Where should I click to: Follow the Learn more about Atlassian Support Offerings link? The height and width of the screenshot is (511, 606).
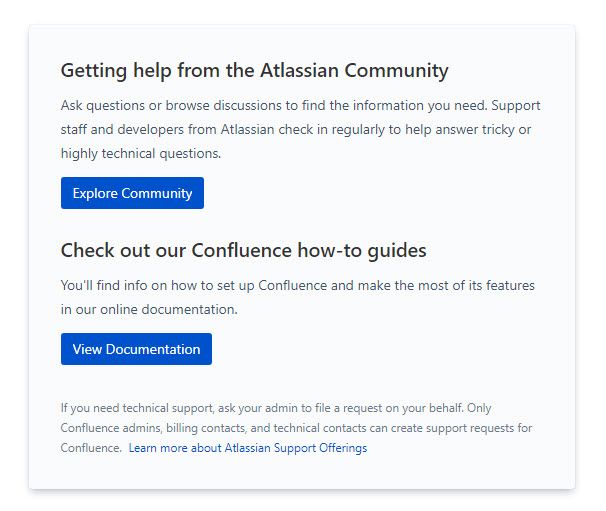[248, 448]
